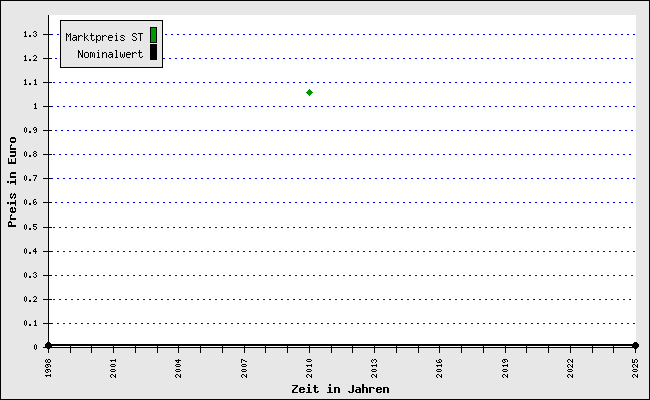Select the 1 value label on the price axis

click(x=35, y=106)
